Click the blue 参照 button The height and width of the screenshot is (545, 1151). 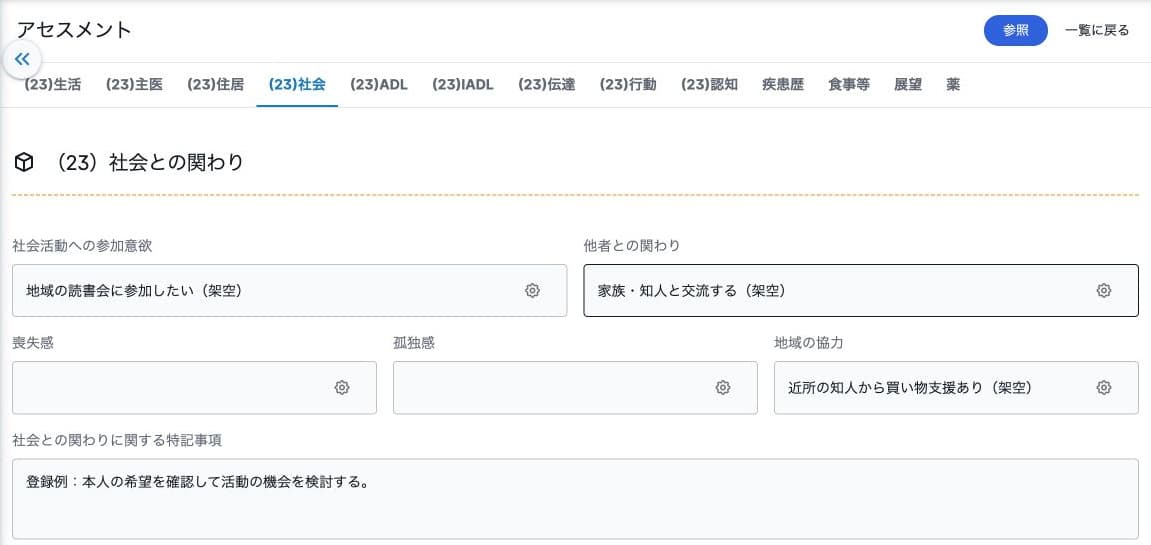1015,30
